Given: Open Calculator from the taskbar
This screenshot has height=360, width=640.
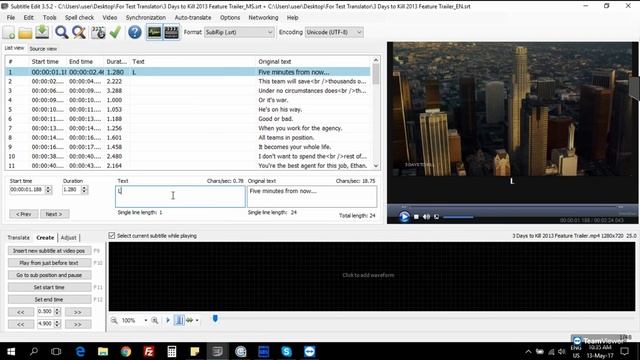Looking at the screenshot, I should [172, 351].
